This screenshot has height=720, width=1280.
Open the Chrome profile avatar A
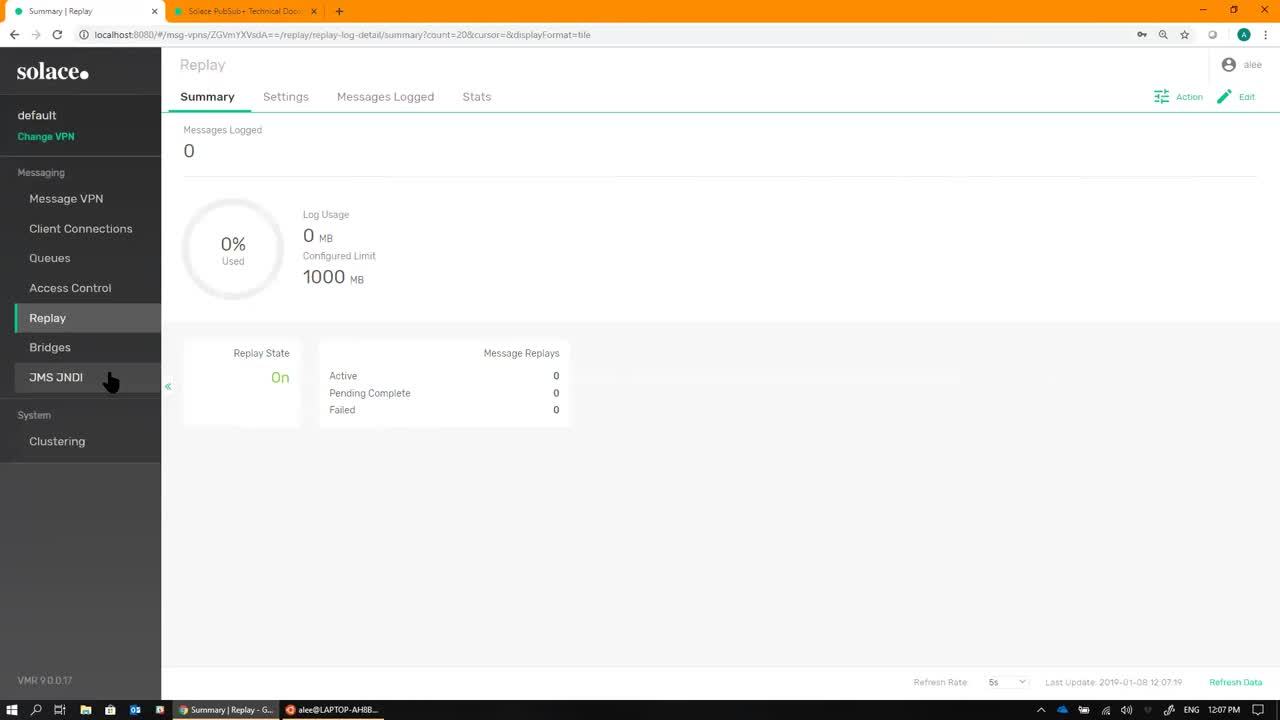(x=1244, y=34)
